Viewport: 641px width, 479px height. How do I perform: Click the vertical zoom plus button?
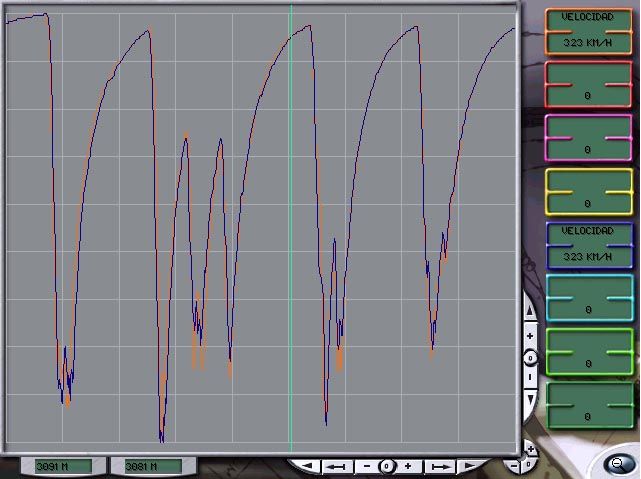pyautogui.click(x=530, y=336)
